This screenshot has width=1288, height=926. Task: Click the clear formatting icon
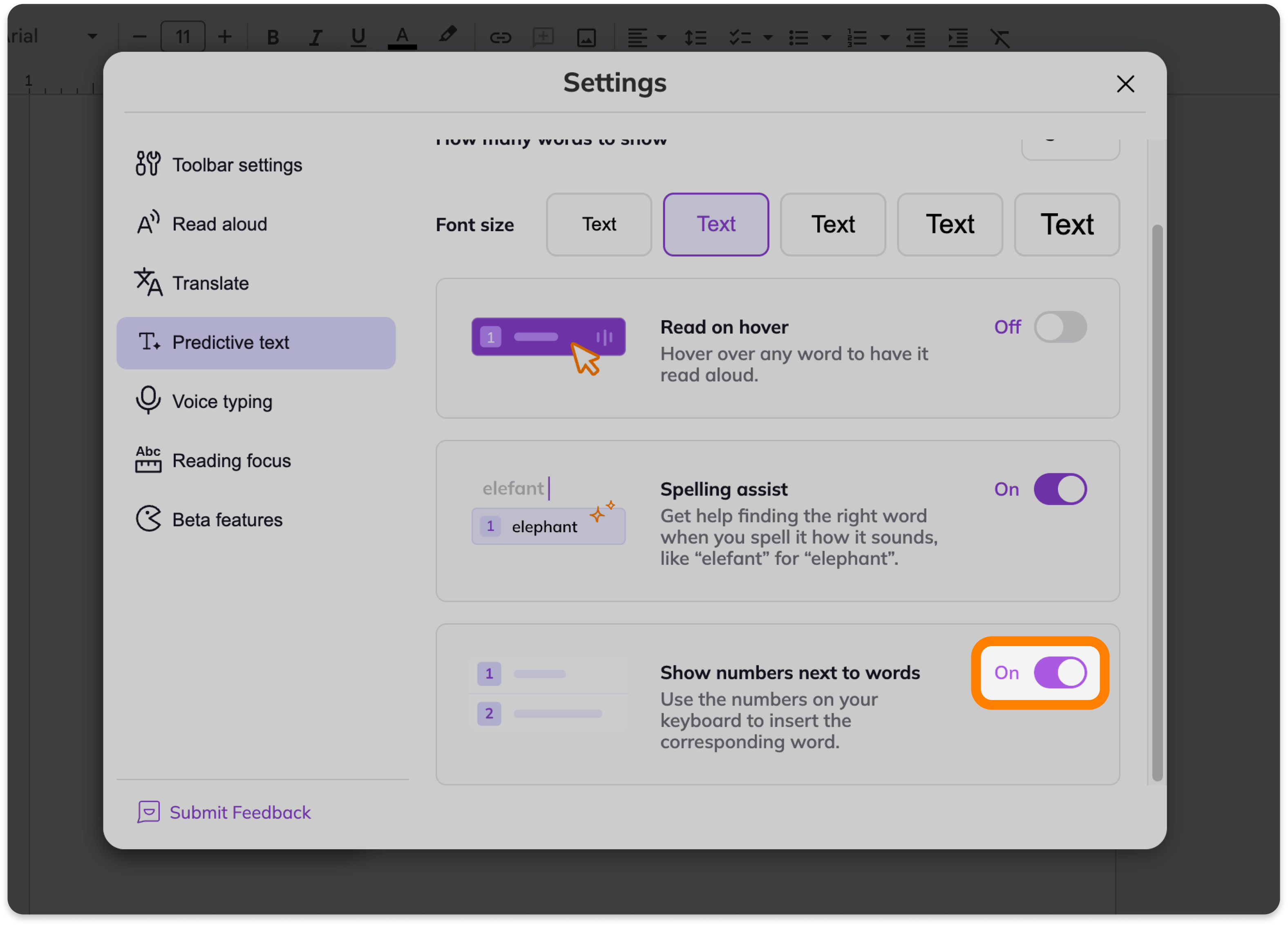(x=1000, y=38)
